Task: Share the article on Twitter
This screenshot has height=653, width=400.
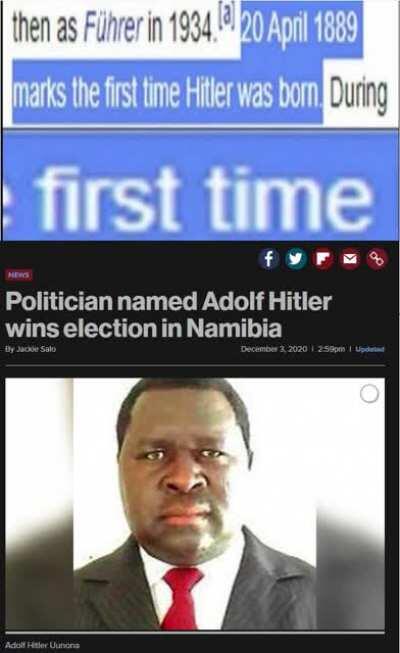Action: tap(296, 259)
